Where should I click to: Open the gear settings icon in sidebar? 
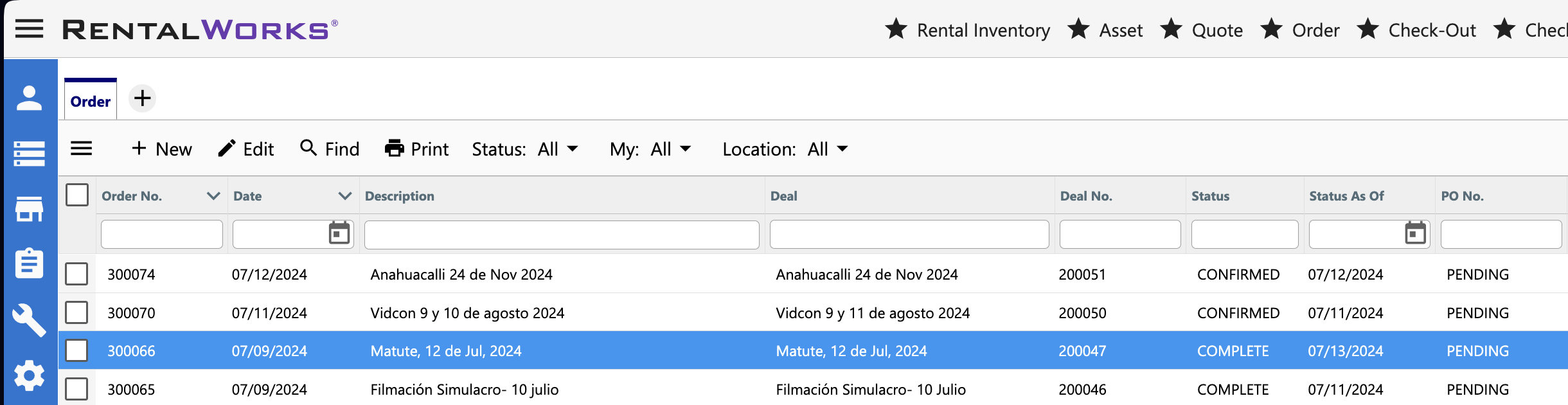coord(30,375)
